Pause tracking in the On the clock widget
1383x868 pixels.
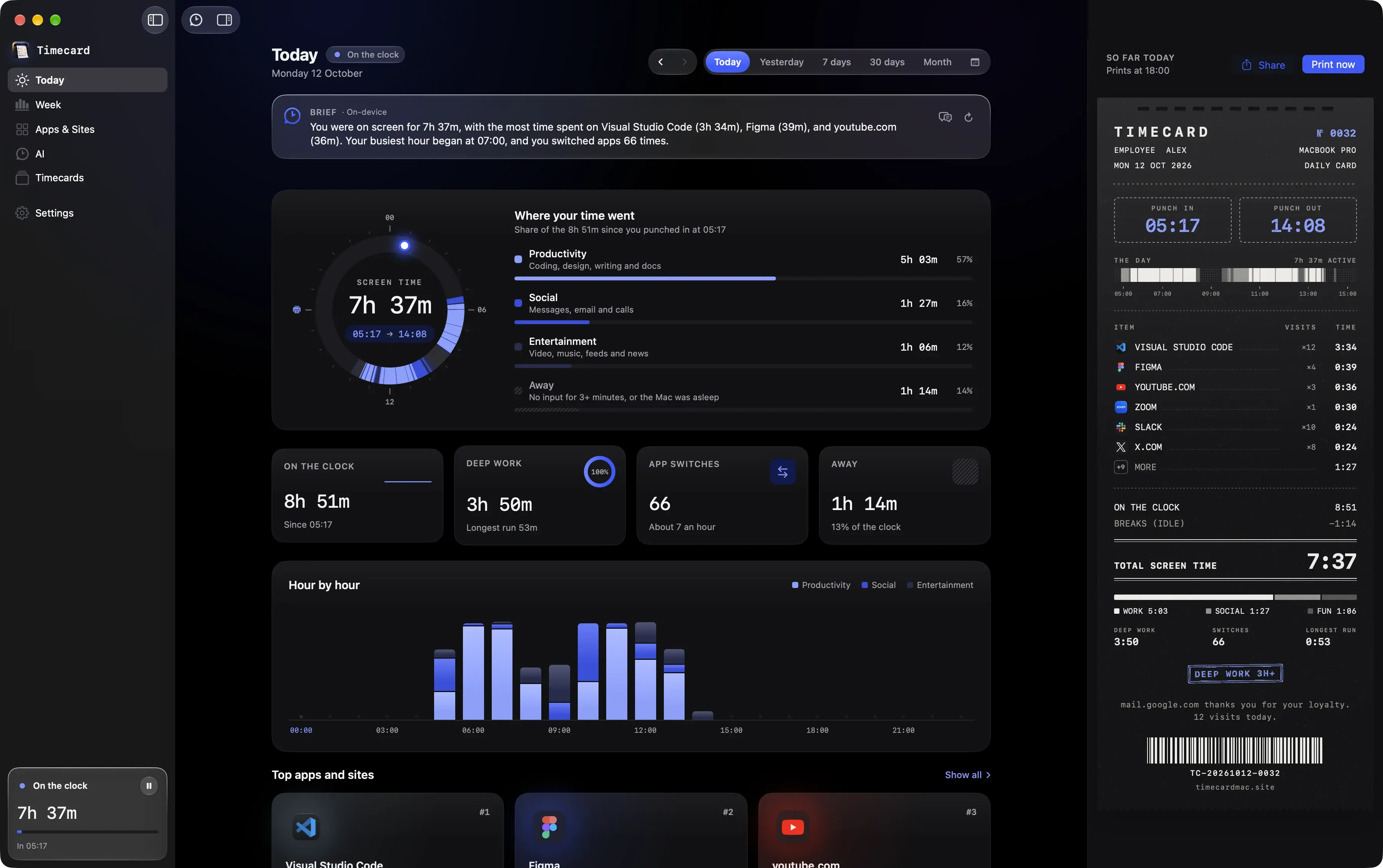point(149,785)
